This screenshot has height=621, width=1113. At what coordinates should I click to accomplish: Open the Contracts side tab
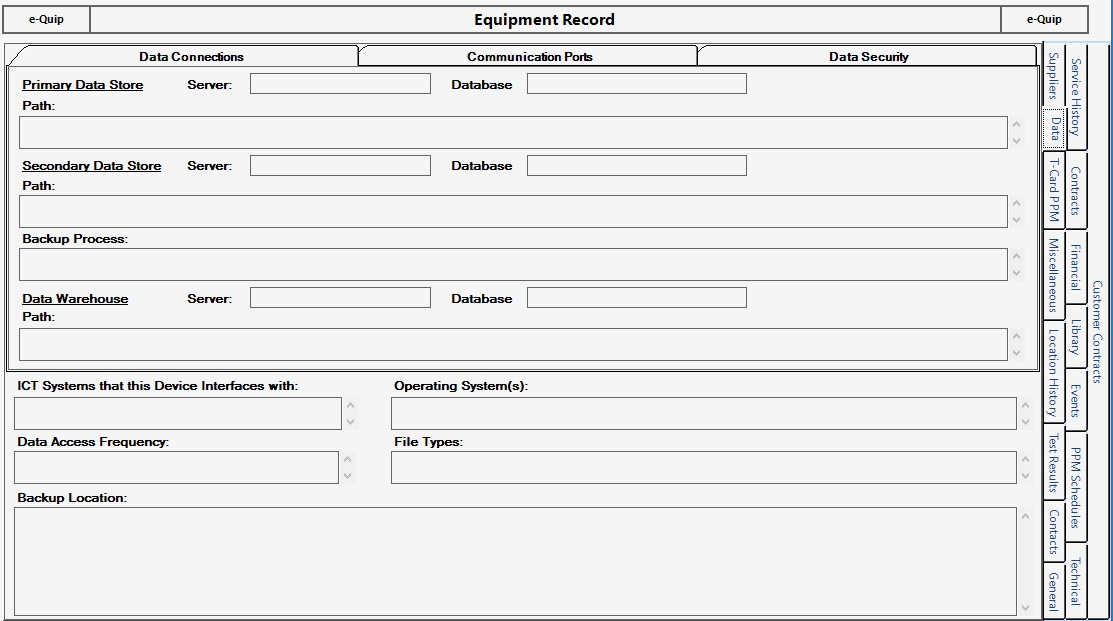coord(1075,191)
